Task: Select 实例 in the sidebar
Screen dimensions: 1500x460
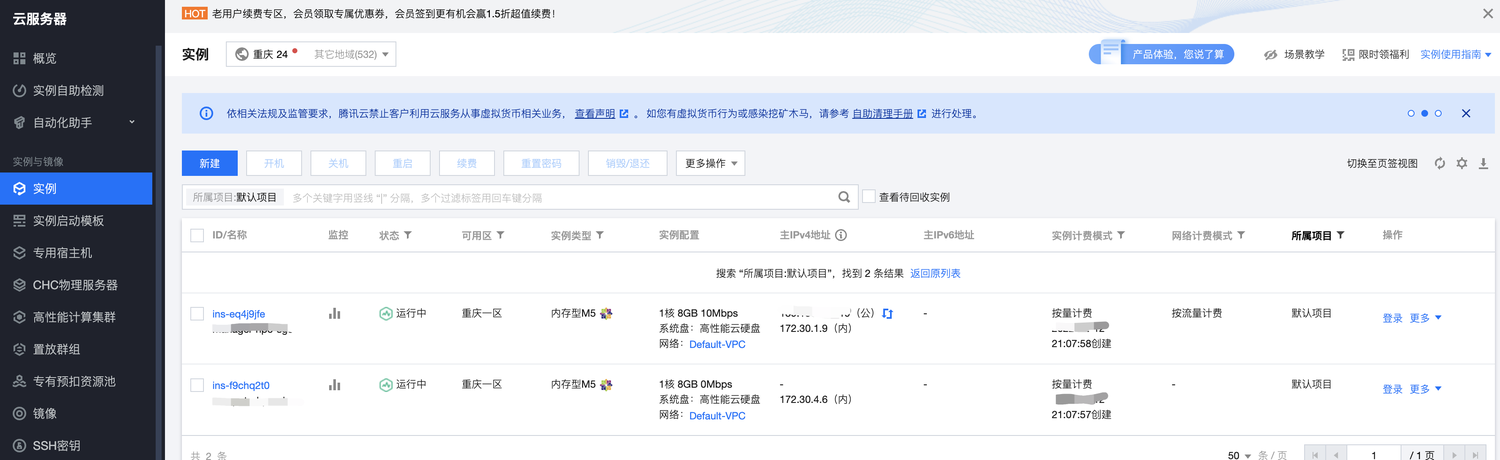Action: (76, 188)
